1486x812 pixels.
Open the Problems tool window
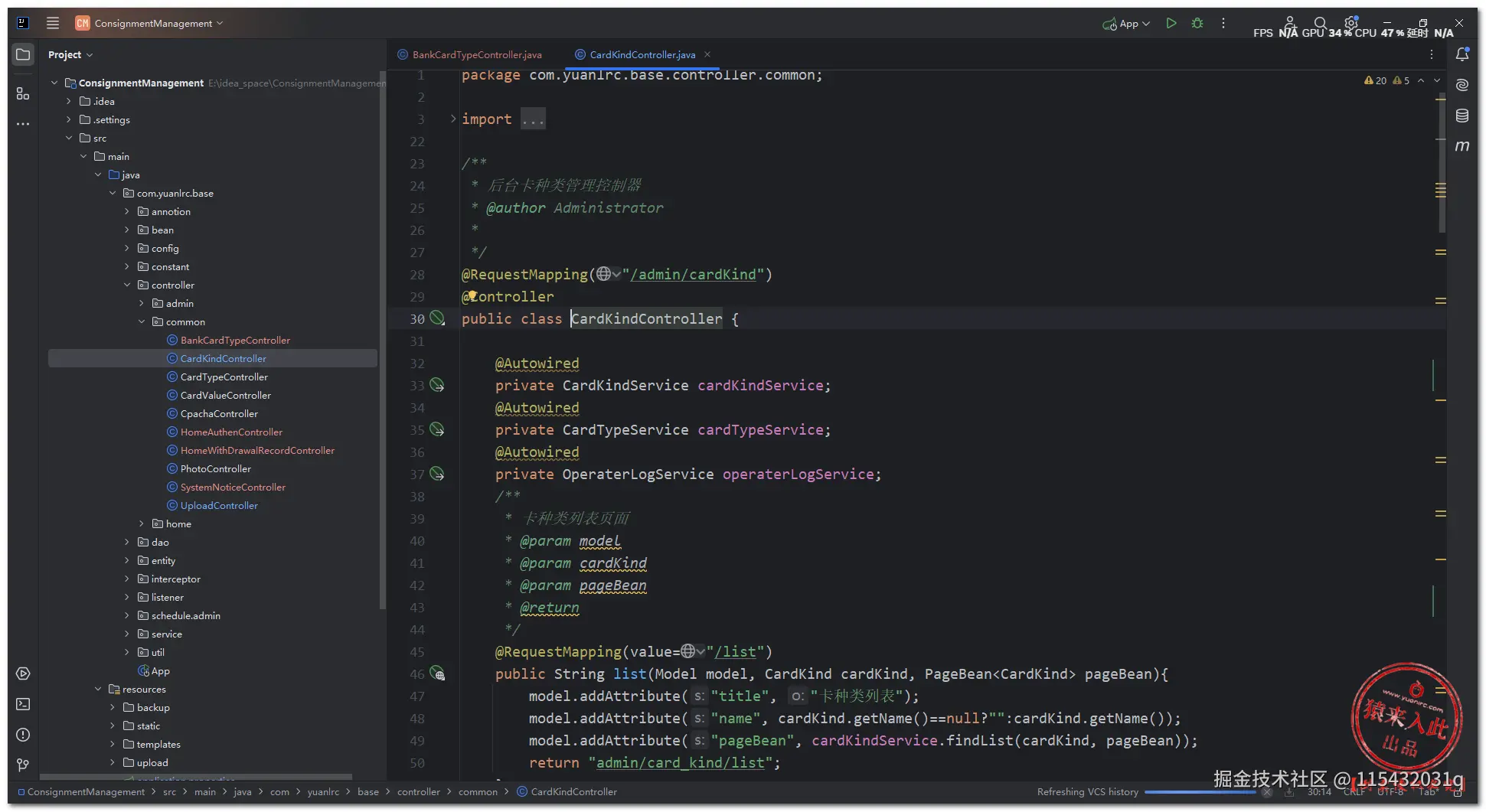coord(23,735)
